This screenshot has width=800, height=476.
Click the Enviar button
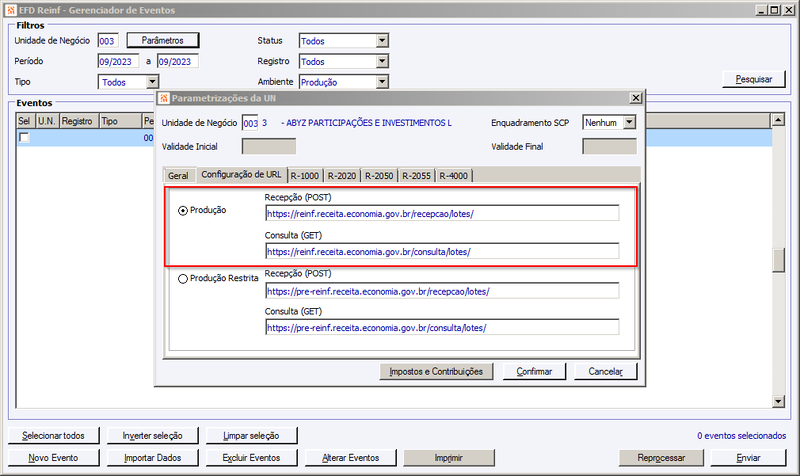click(748, 458)
